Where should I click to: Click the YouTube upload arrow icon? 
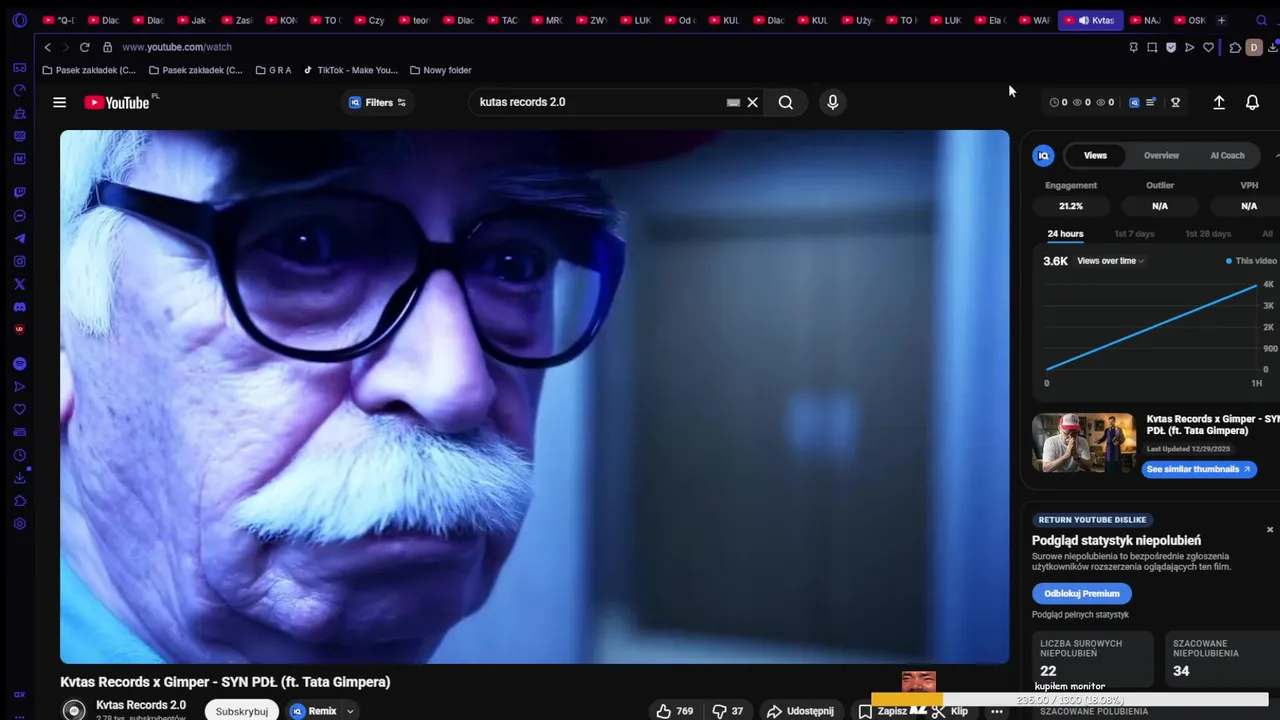(1219, 102)
